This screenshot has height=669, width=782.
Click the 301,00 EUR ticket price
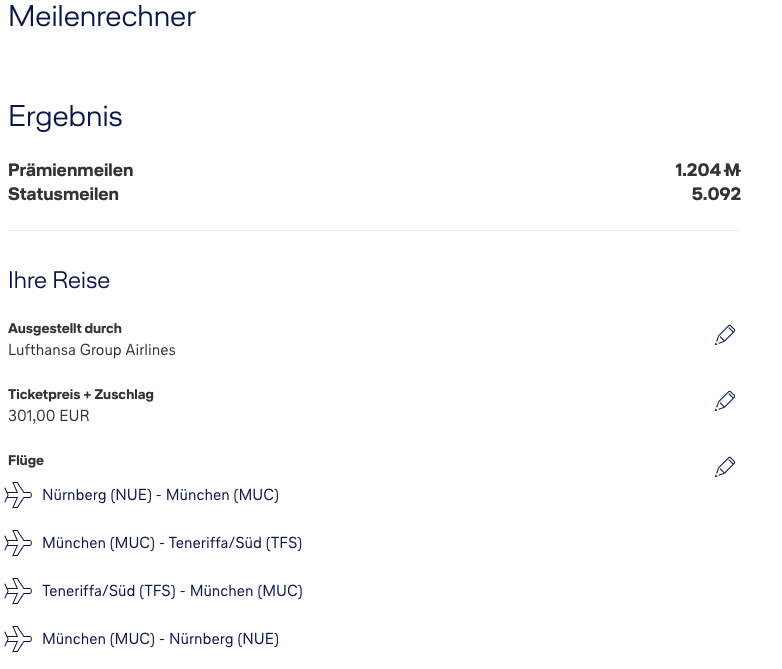pyautogui.click(x=49, y=416)
